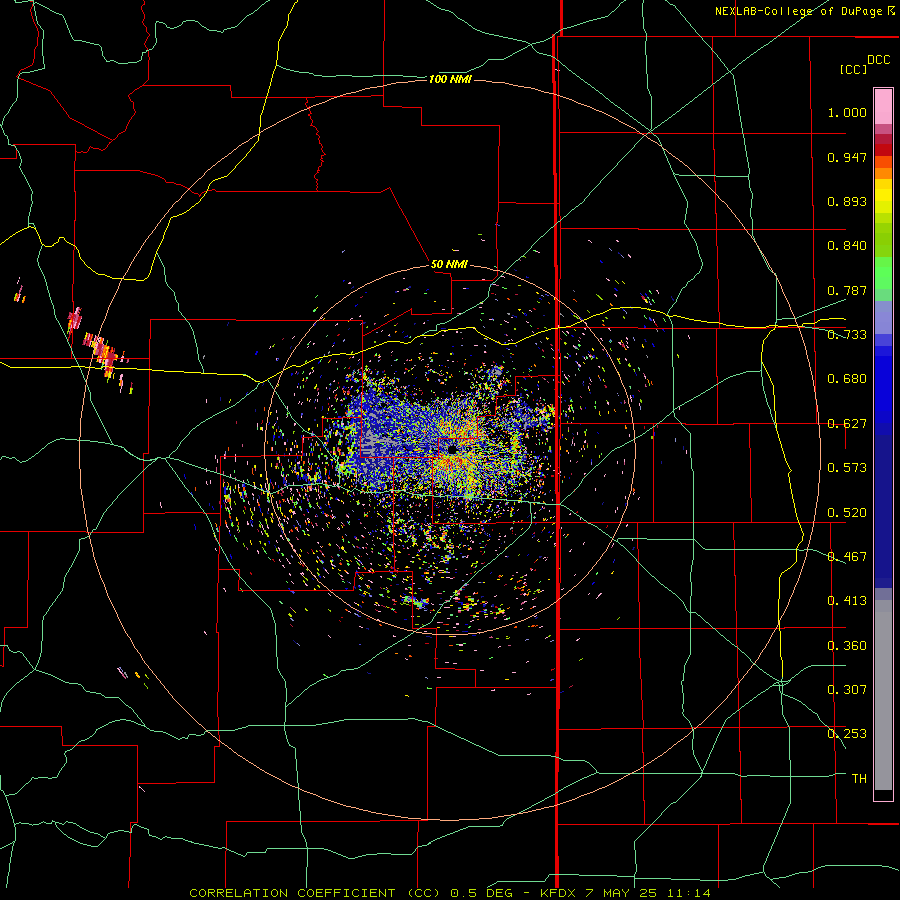Select the 0.253 scale value
This screenshot has width=900, height=900.
847,734
